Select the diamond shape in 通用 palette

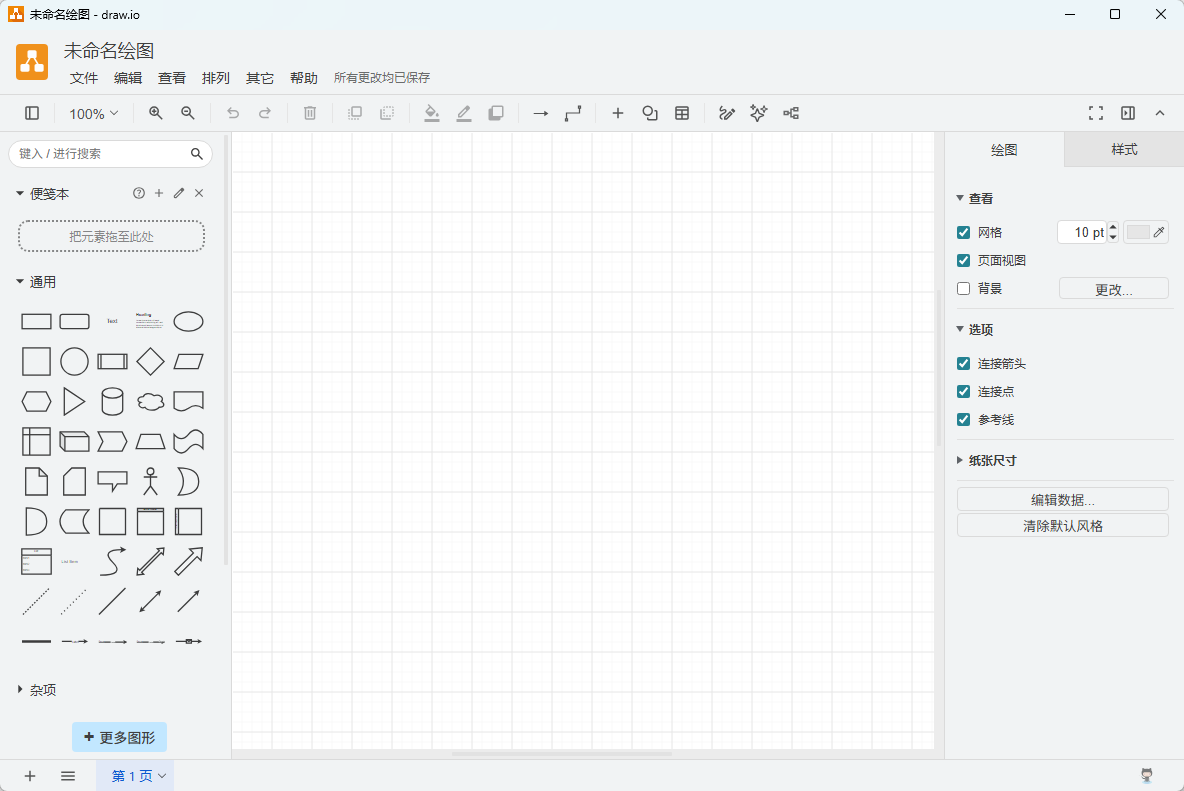click(x=150, y=362)
